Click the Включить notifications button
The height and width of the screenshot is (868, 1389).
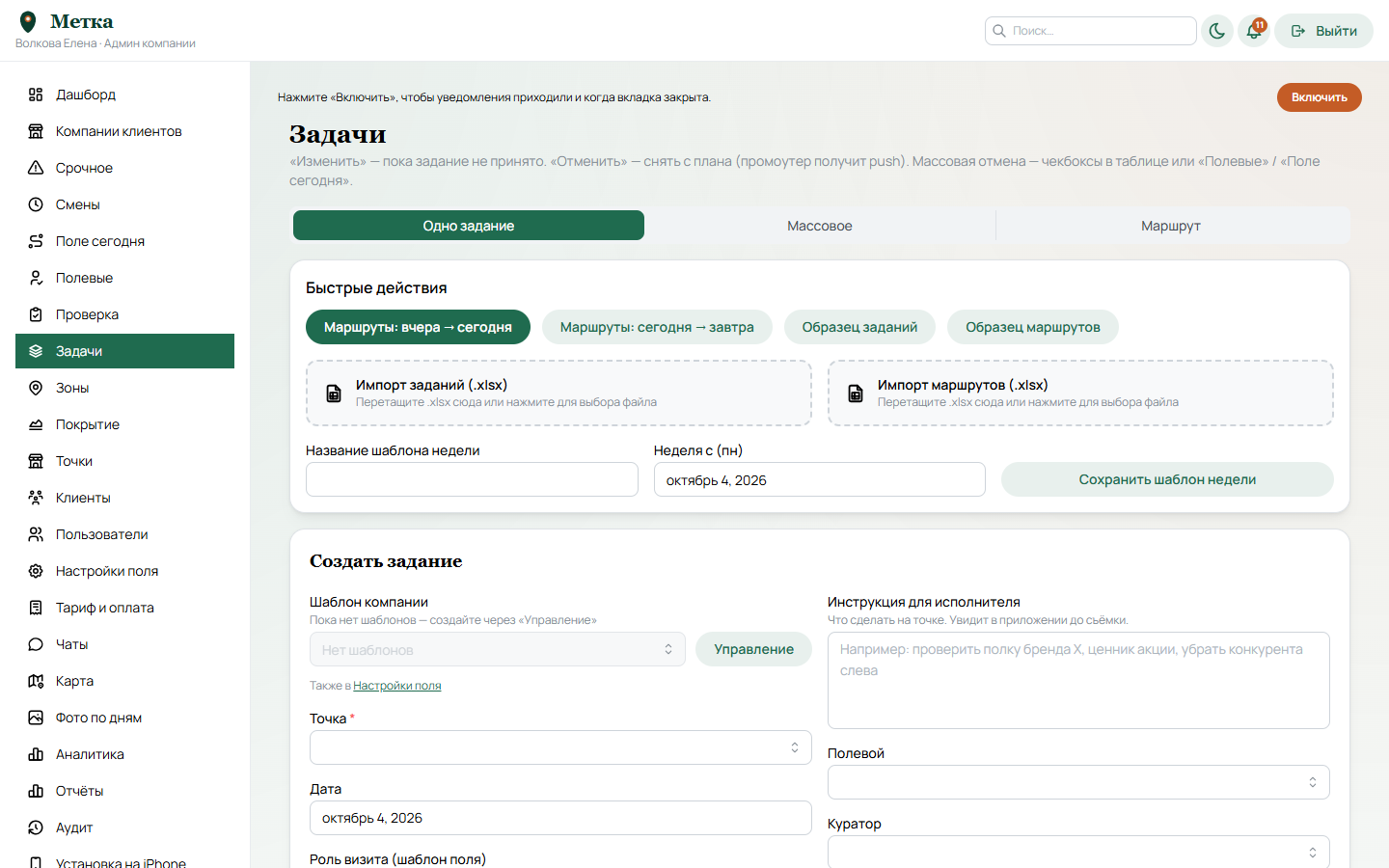point(1319,97)
